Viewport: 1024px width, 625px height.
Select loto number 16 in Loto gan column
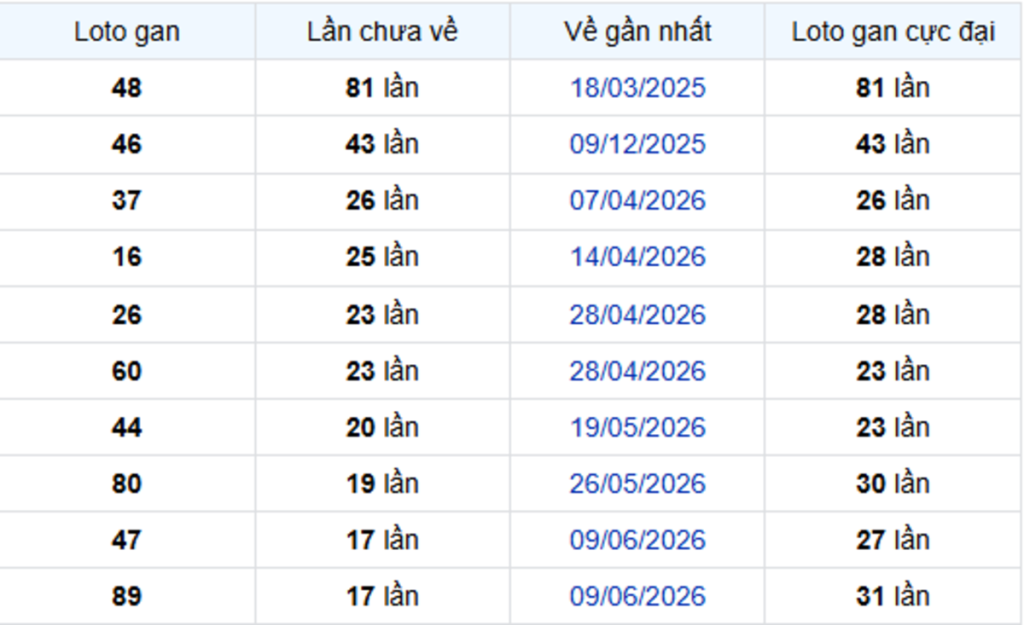coord(127,257)
